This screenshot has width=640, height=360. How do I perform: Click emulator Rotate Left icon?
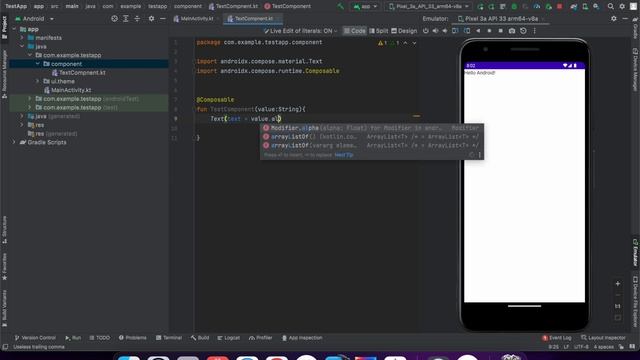pyautogui.click(x=455, y=31)
